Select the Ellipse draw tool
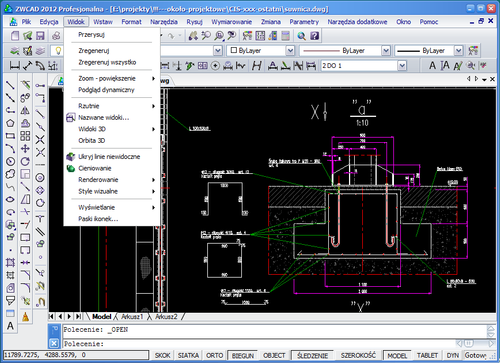Viewport: 500px width, 363px height. (x=10, y=199)
